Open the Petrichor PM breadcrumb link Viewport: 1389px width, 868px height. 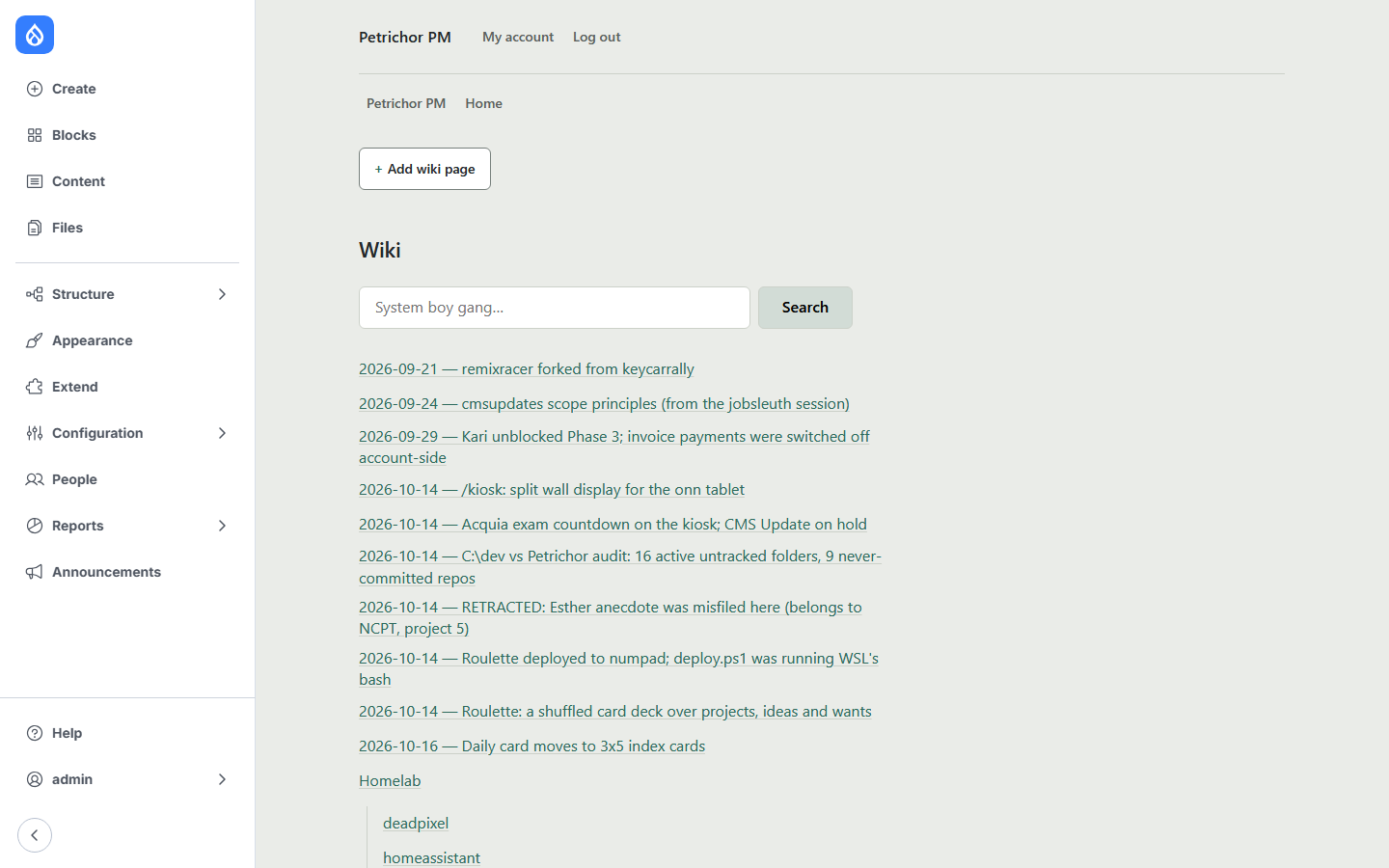(406, 103)
